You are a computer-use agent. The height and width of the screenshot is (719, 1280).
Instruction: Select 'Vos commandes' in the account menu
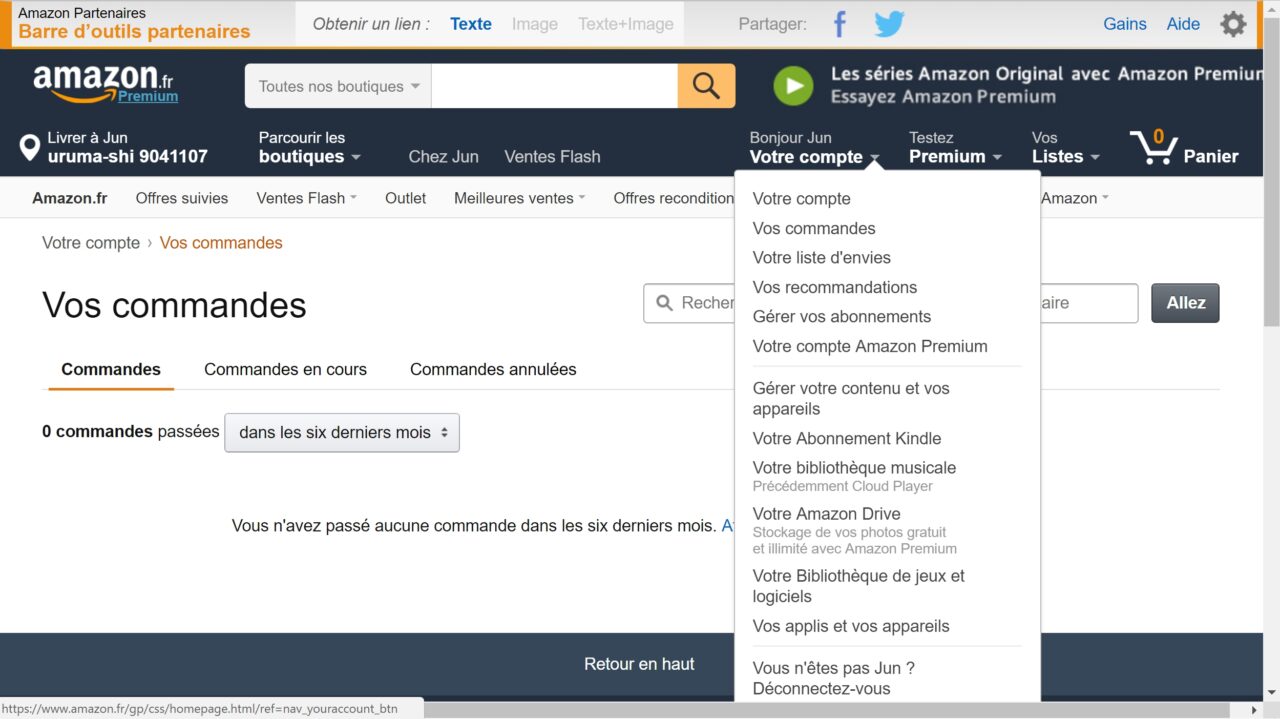pyautogui.click(x=814, y=228)
